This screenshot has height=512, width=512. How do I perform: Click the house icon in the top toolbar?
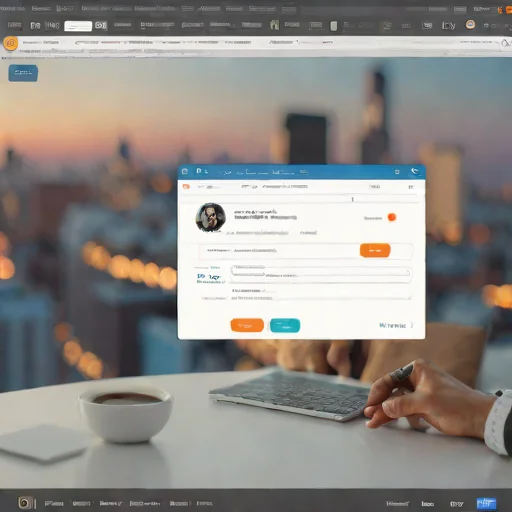(274, 25)
